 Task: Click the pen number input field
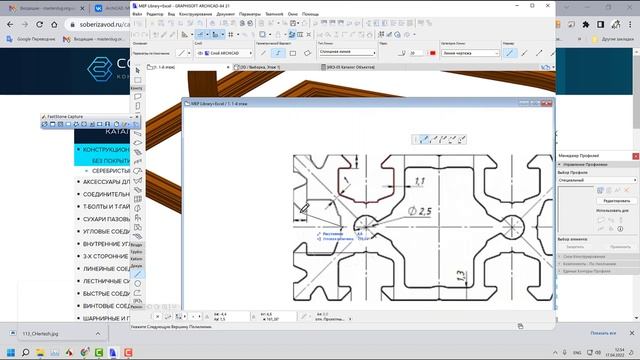pyautogui.click(x=418, y=53)
